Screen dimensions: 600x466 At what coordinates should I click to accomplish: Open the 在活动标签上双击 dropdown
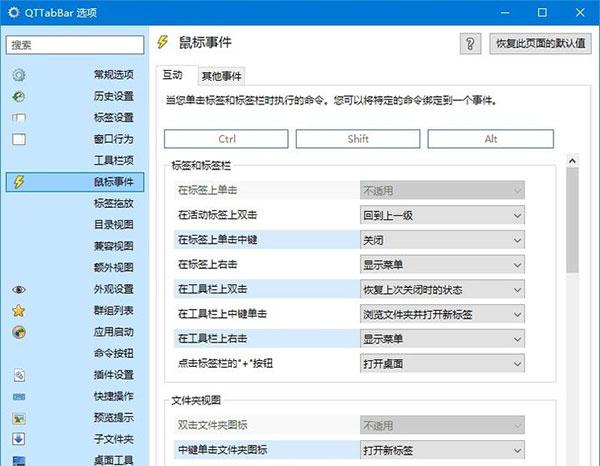442,215
